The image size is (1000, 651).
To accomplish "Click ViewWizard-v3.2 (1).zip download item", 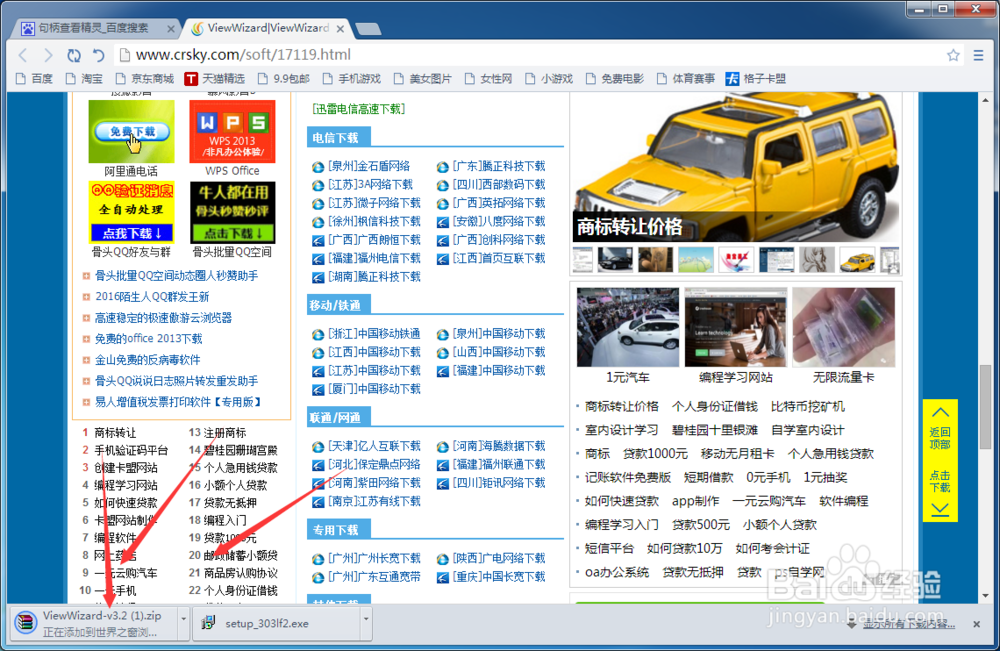I will tap(92, 624).
